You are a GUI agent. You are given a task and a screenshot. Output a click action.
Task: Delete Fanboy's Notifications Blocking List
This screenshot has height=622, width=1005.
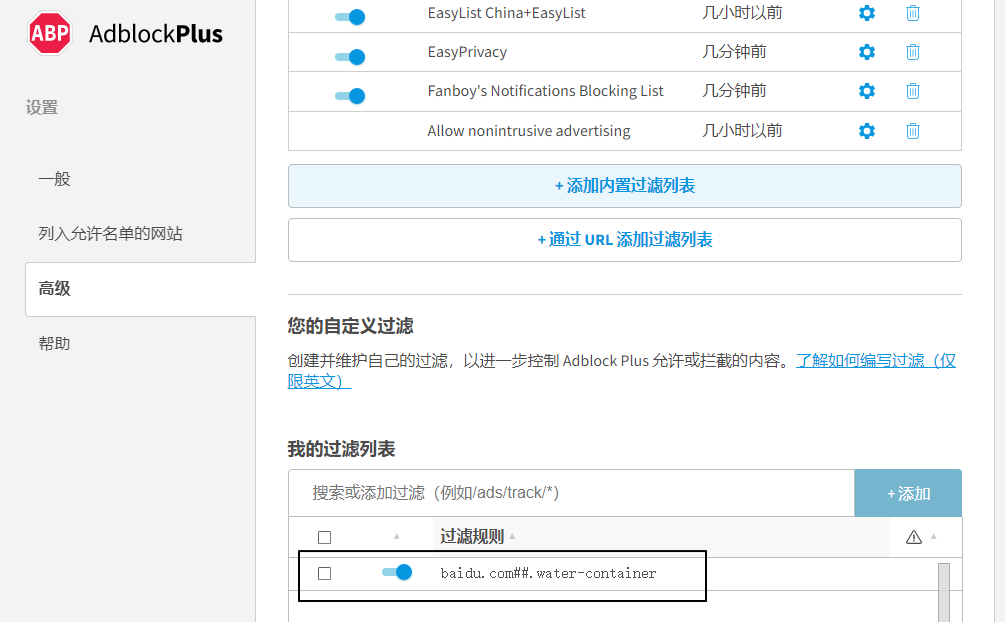coord(913,91)
